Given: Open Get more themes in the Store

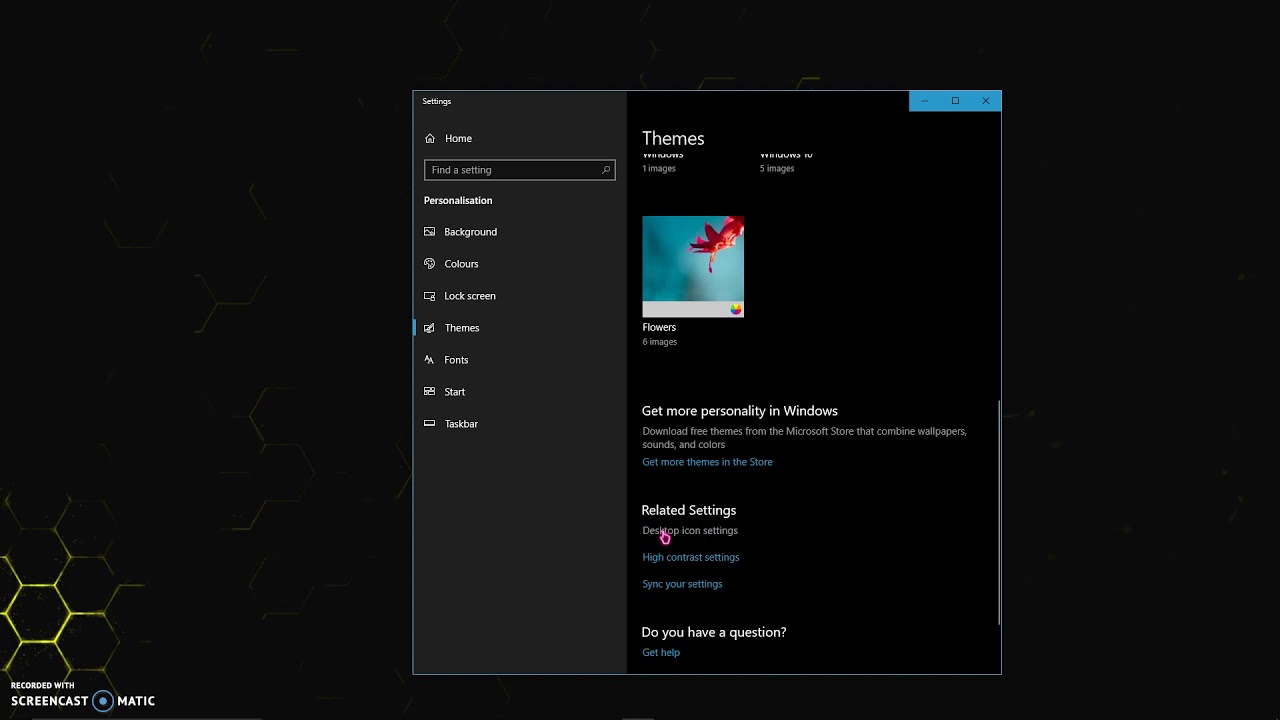Looking at the screenshot, I should (x=707, y=461).
